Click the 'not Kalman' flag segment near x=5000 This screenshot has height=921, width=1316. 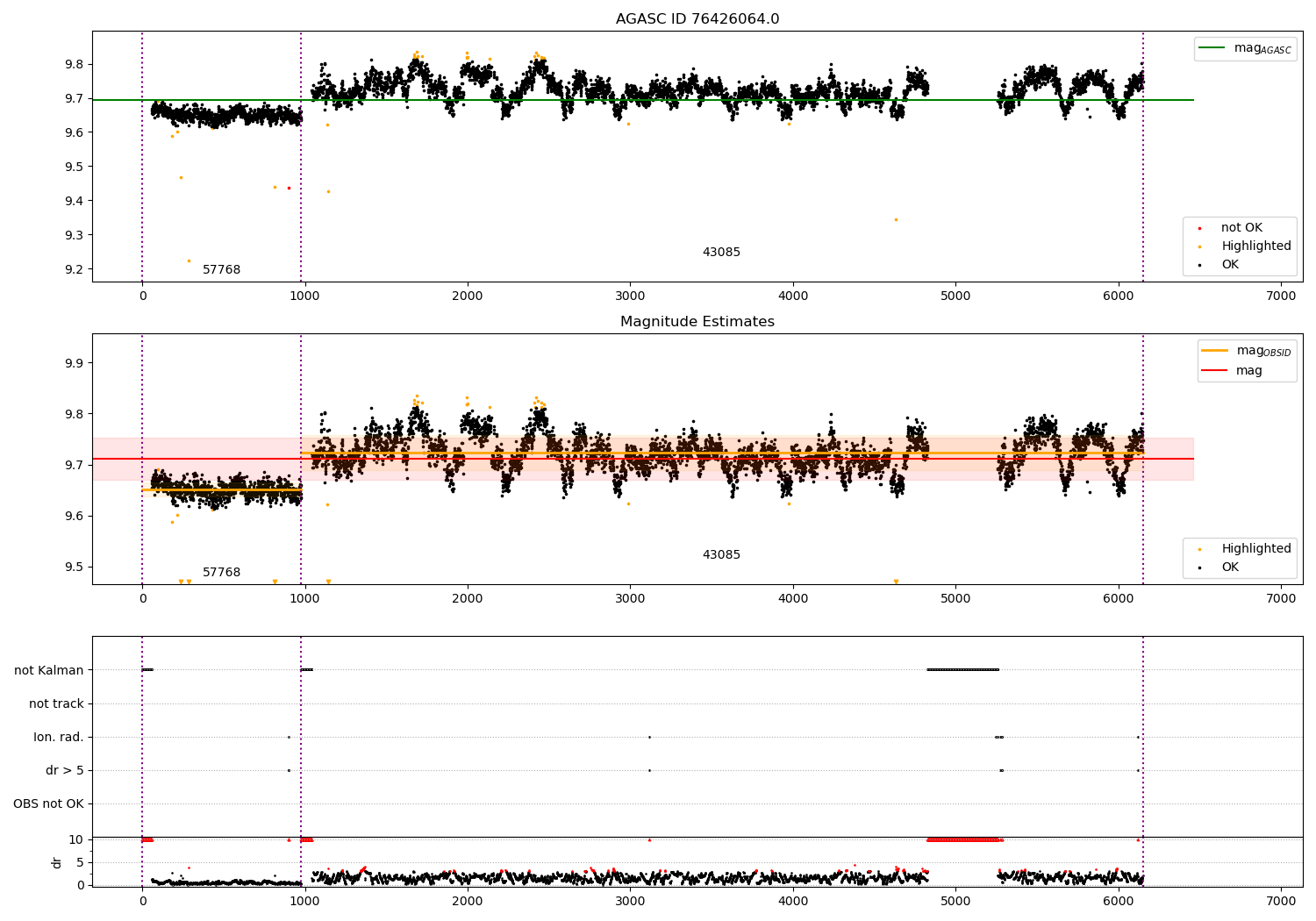pos(962,670)
